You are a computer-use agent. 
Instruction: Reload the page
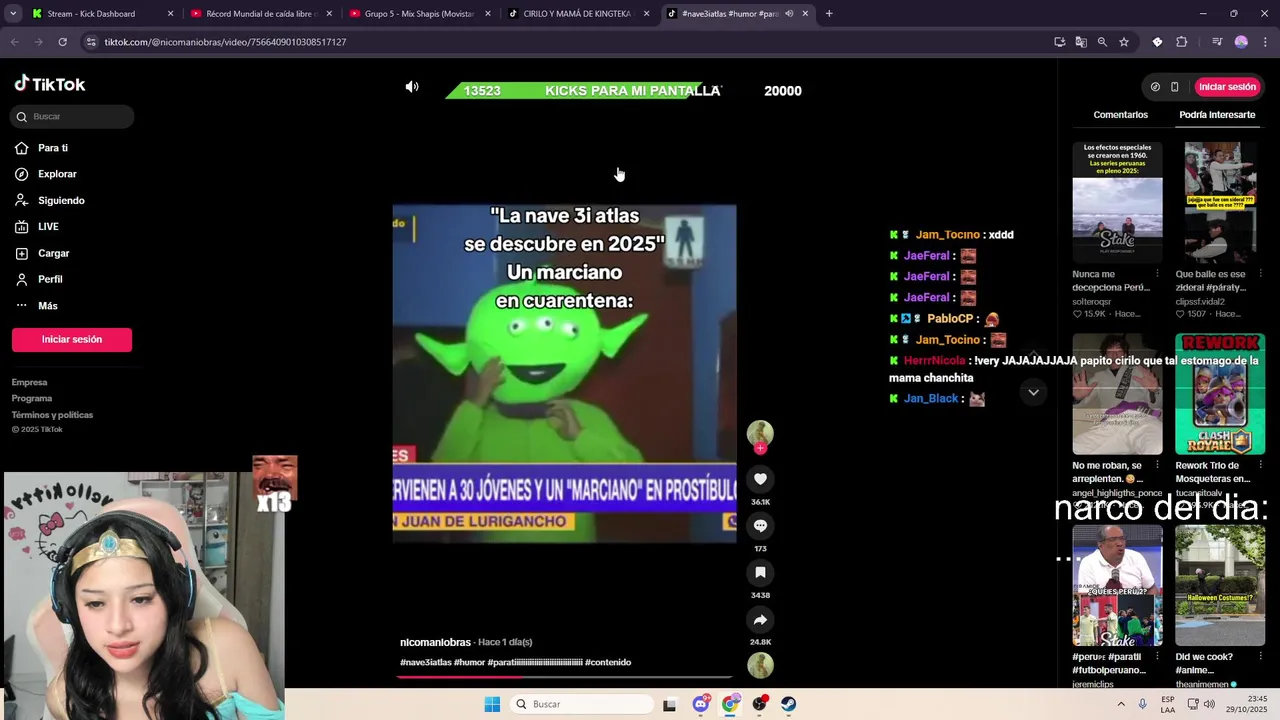tap(62, 42)
